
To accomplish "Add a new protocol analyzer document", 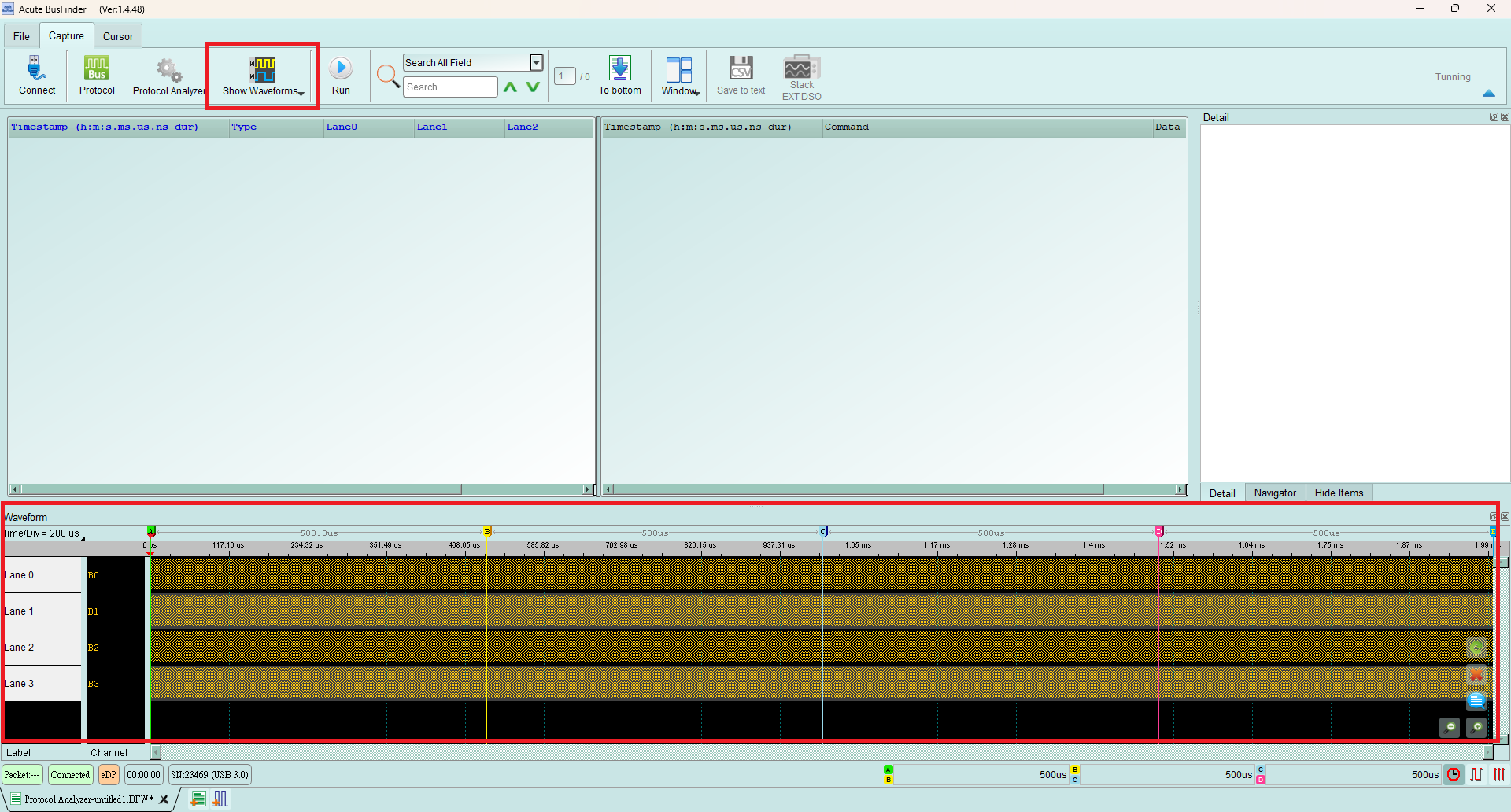I will pyautogui.click(x=198, y=799).
